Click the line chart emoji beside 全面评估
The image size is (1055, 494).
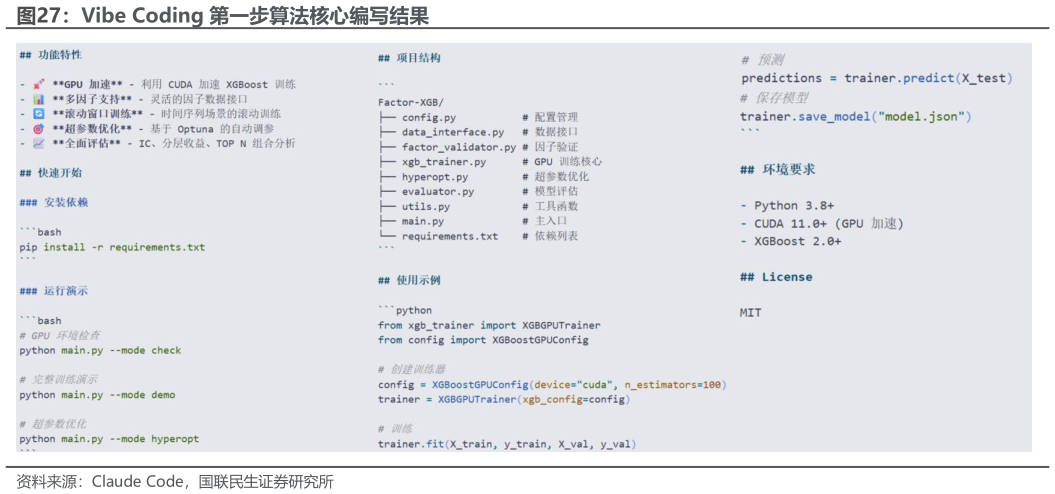(x=38, y=143)
